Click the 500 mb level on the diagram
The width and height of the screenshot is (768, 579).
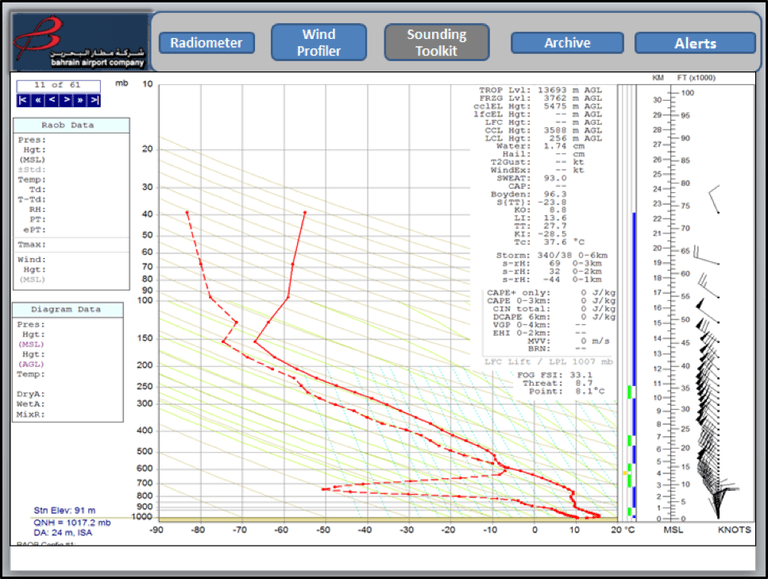point(145,452)
